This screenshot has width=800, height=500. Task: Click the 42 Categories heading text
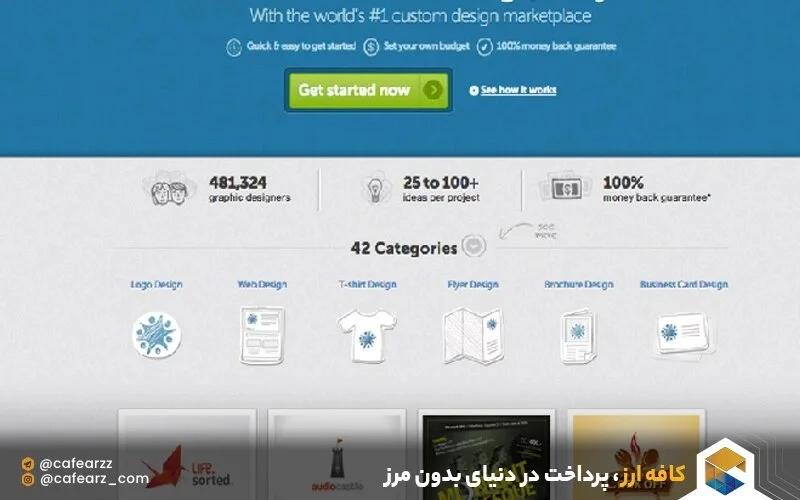tap(404, 248)
